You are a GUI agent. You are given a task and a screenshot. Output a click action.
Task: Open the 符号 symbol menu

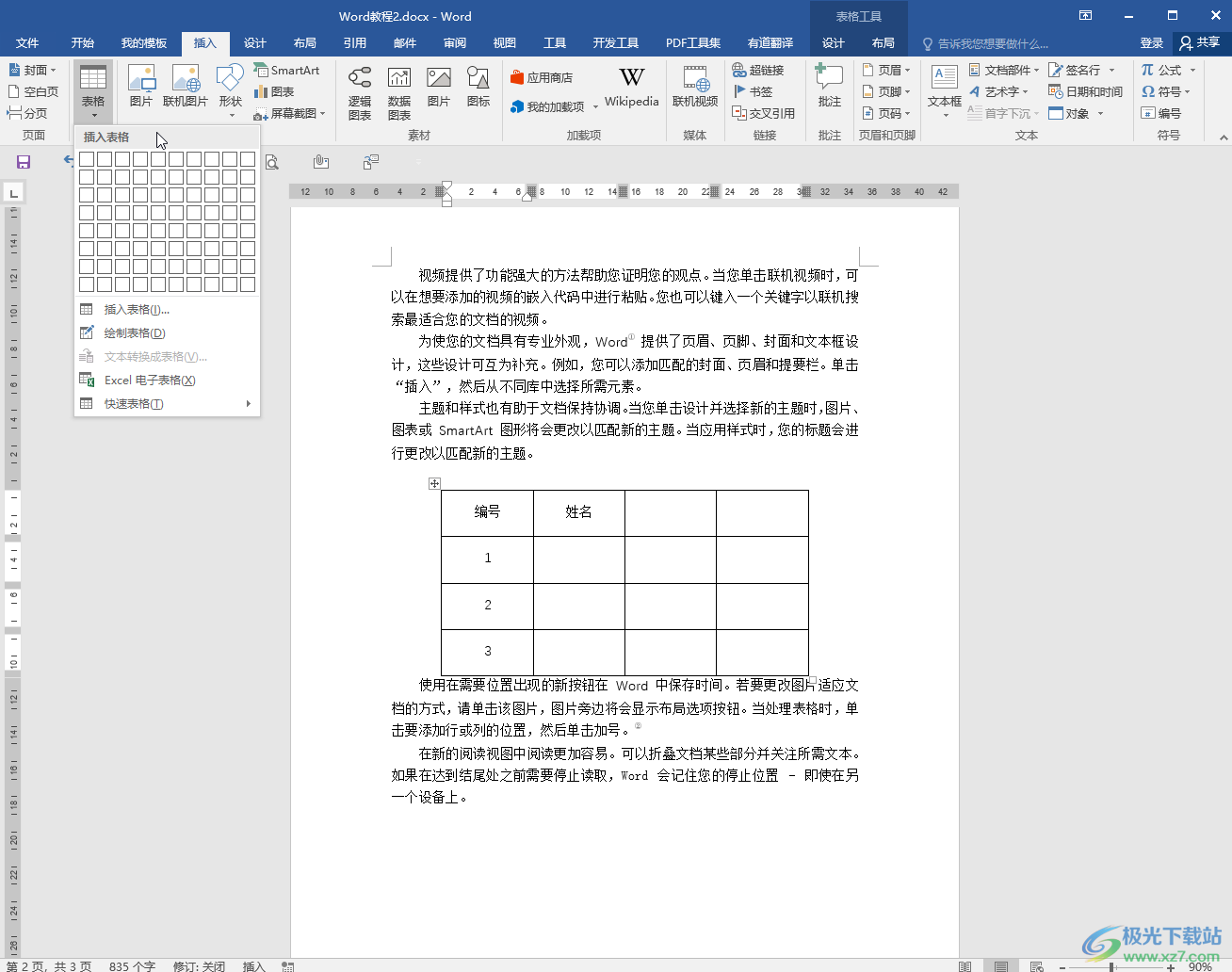(1166, 92)
